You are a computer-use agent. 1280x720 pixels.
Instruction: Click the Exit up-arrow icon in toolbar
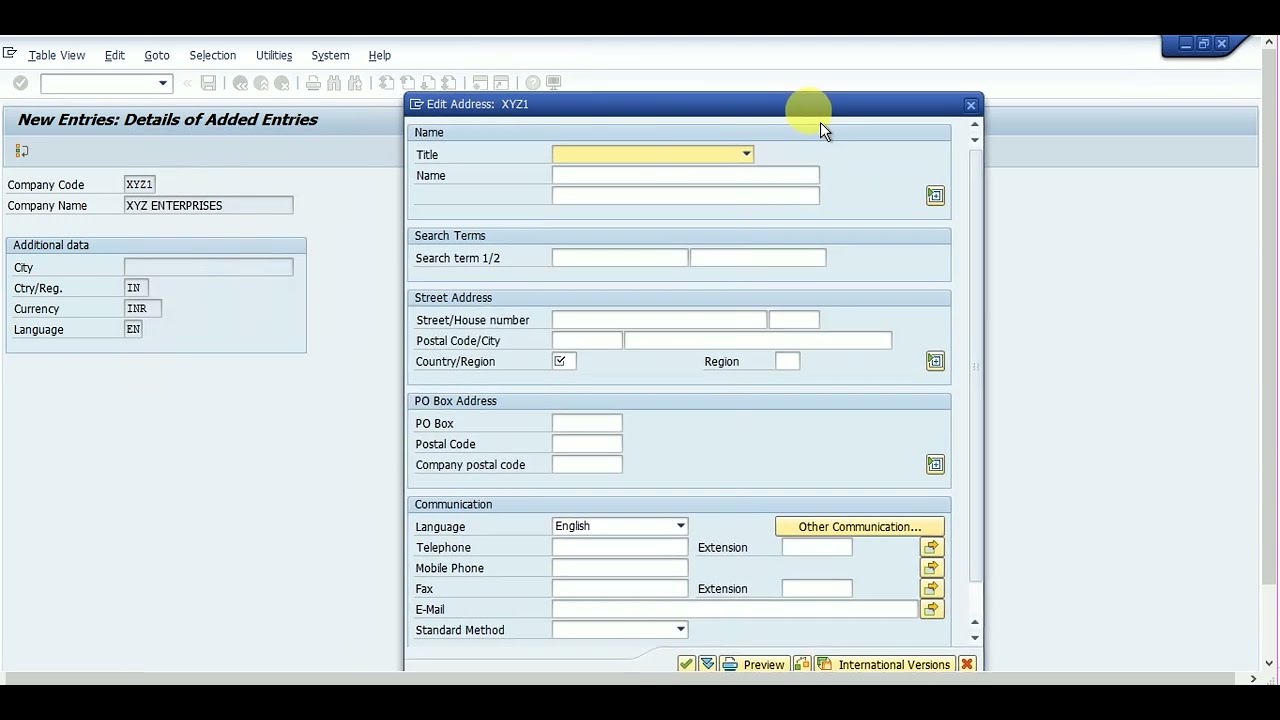(x=261, y=83)
